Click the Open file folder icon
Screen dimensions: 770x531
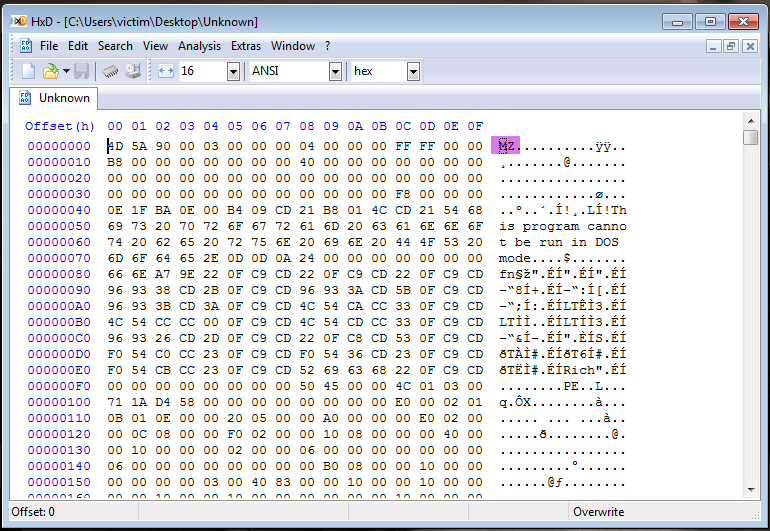[49, 71]
